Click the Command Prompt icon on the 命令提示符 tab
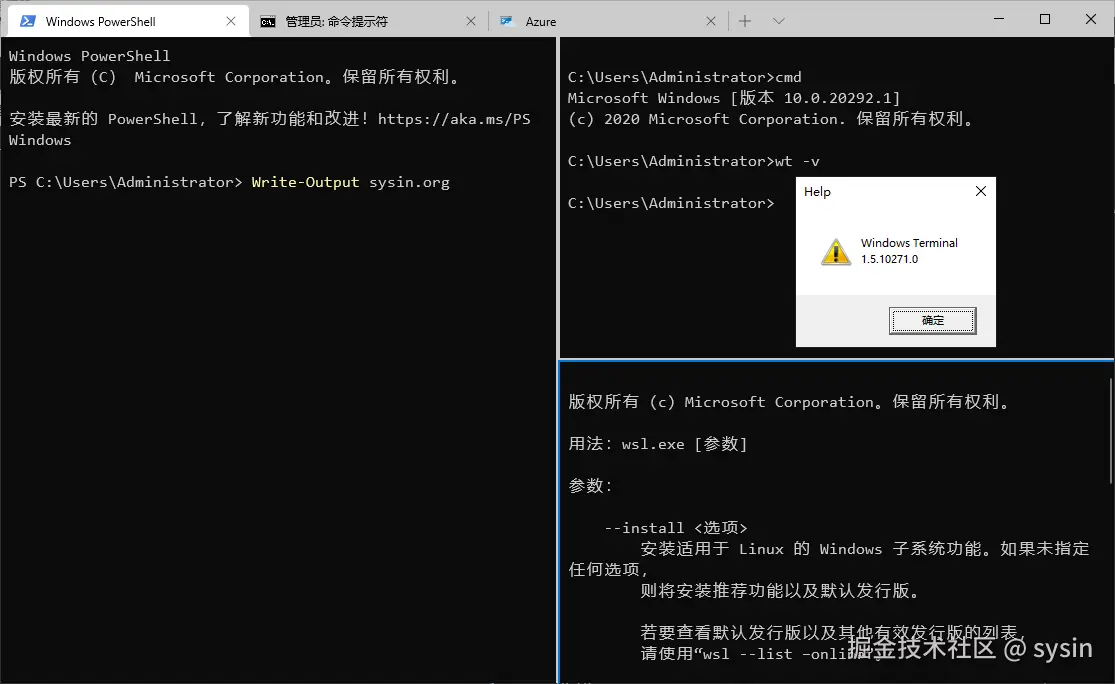The image size is (1115, 684). tap(266, 20)
